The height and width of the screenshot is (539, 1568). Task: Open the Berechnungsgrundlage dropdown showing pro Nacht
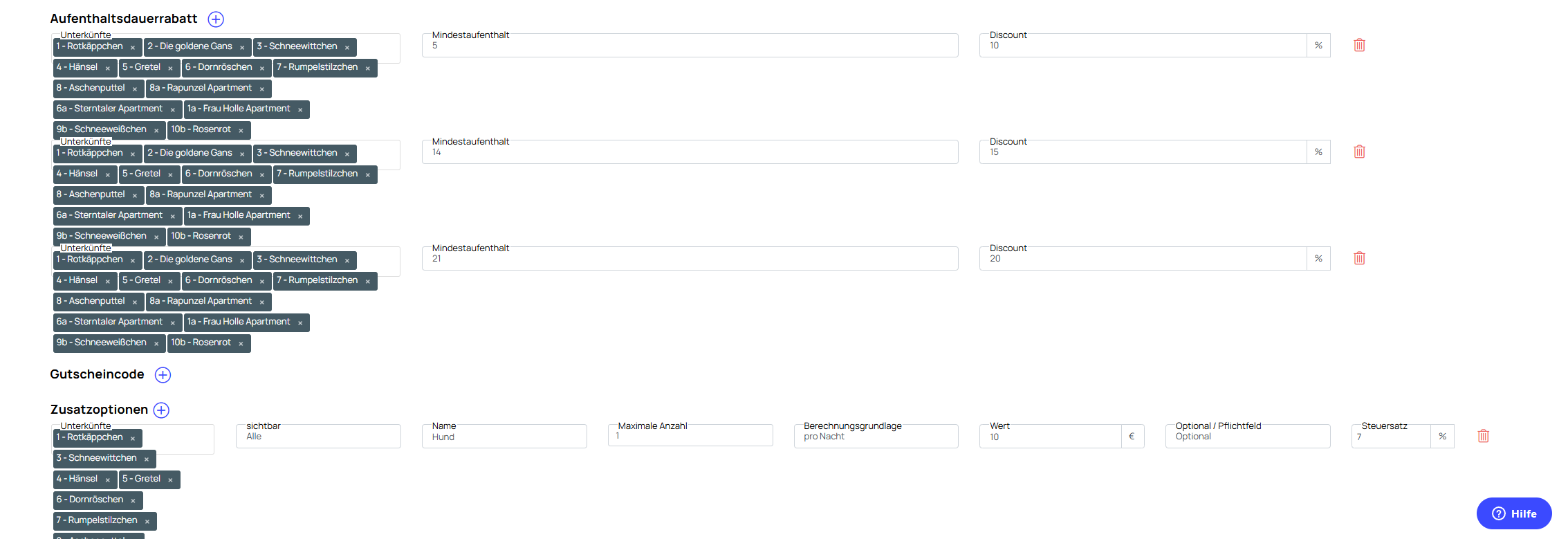[876, 437]
